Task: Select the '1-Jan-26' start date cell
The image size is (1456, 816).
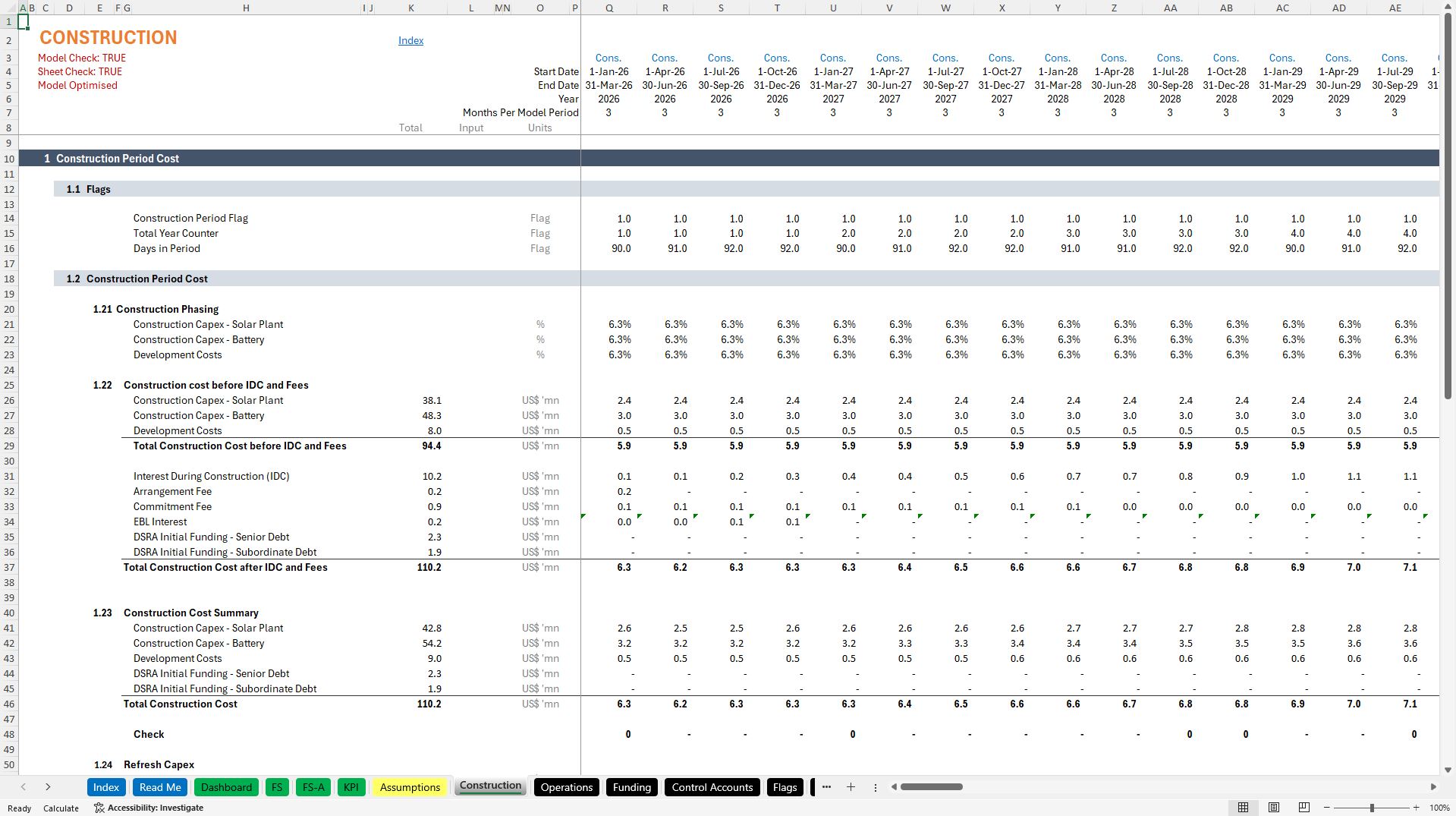Action: [609, 71]
